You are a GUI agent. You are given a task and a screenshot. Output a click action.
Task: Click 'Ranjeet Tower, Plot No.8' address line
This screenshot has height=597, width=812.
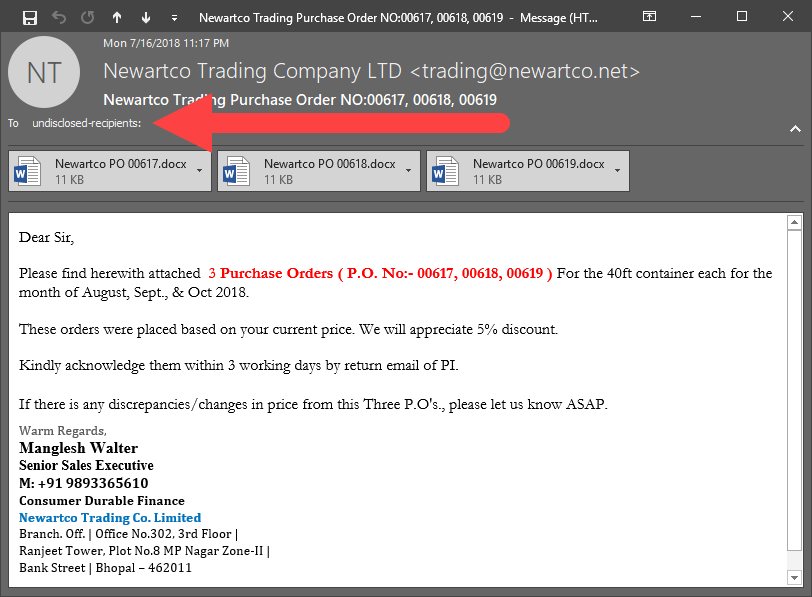(144, 551)
